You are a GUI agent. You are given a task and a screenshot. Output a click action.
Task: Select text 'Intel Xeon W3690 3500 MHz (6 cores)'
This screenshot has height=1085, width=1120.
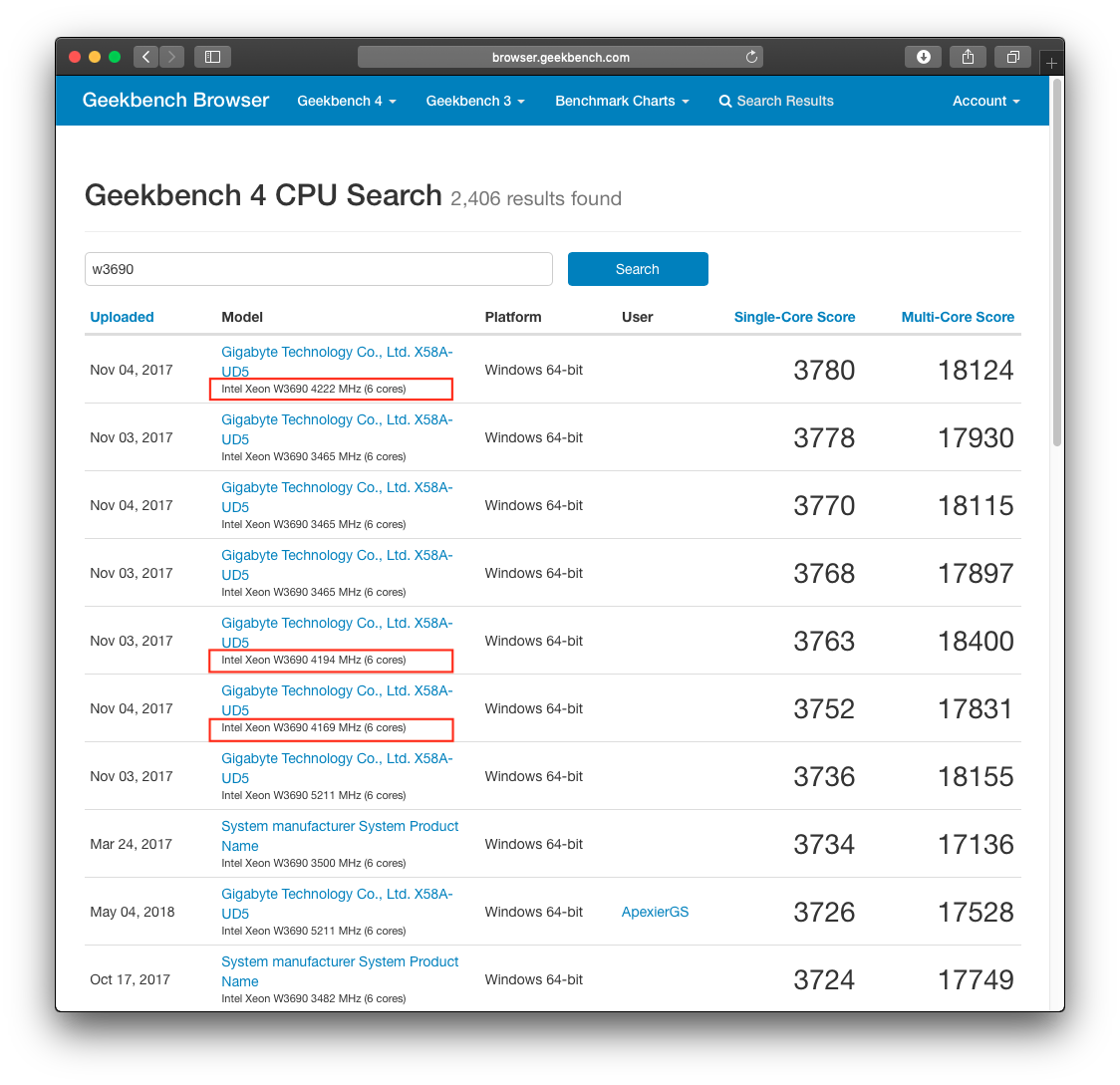(x=314, y=864)
